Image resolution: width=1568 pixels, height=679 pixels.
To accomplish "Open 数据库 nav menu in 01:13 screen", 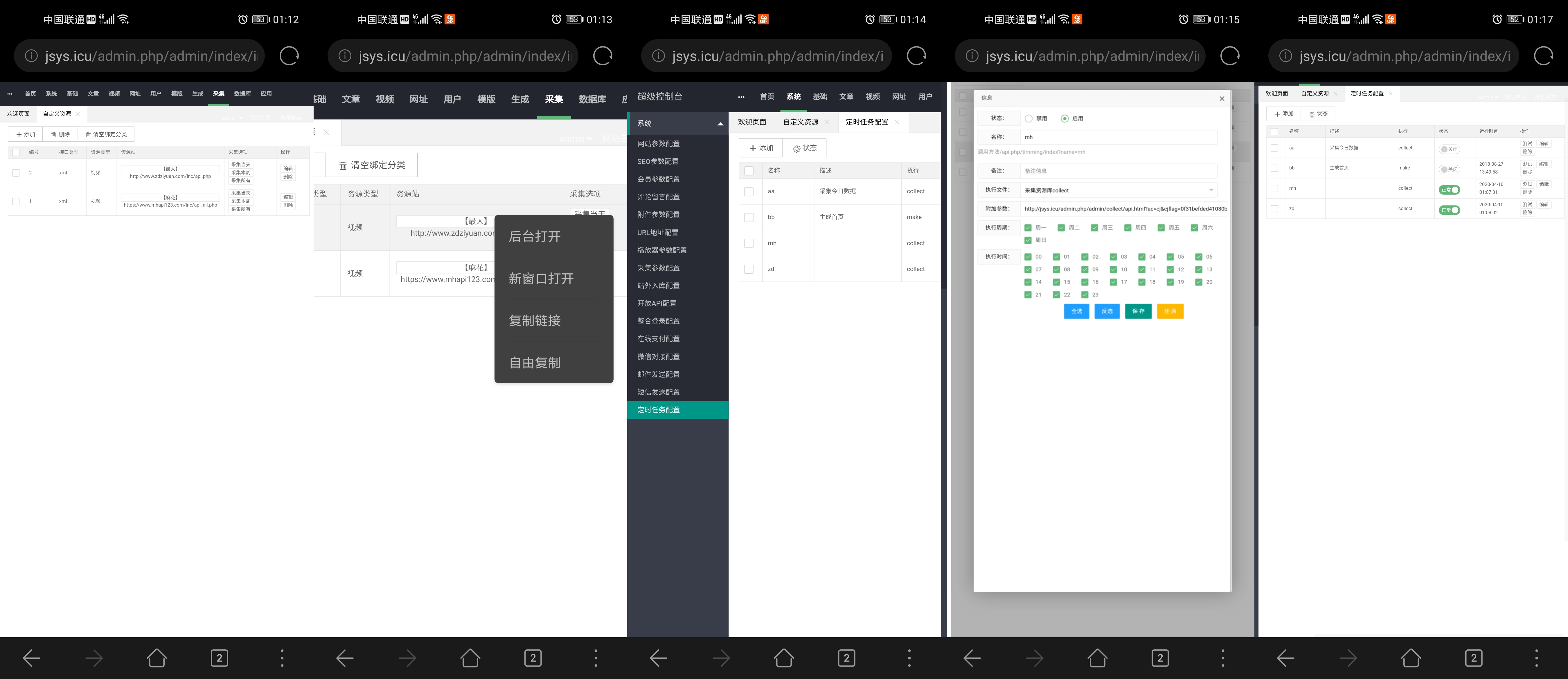I will [x=592, y=99].
